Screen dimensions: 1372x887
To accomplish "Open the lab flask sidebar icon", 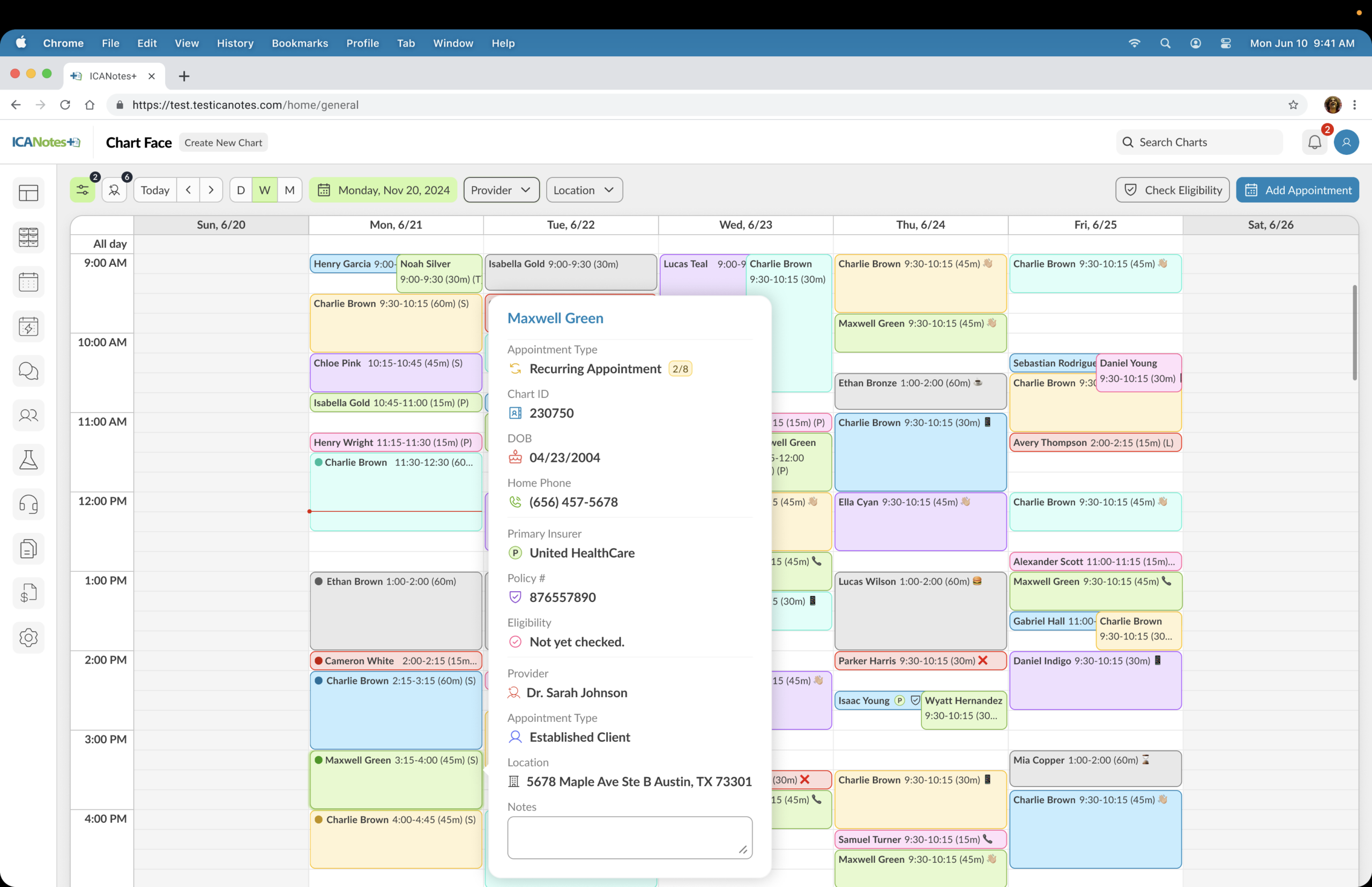I will [28, 460].
